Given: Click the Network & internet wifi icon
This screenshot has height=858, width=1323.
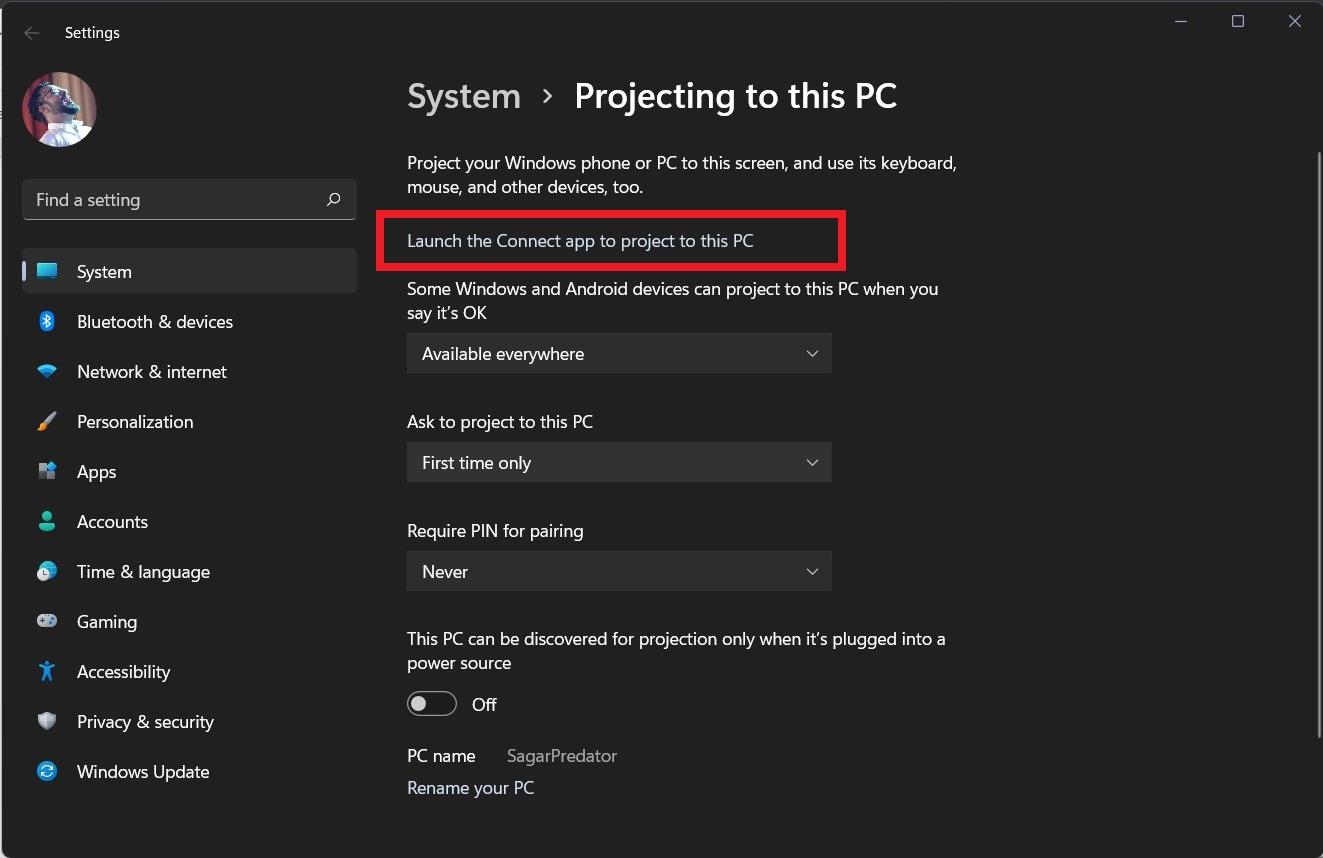Looking at the screenshot, I should pyautogui.click(x=47, y=372).
